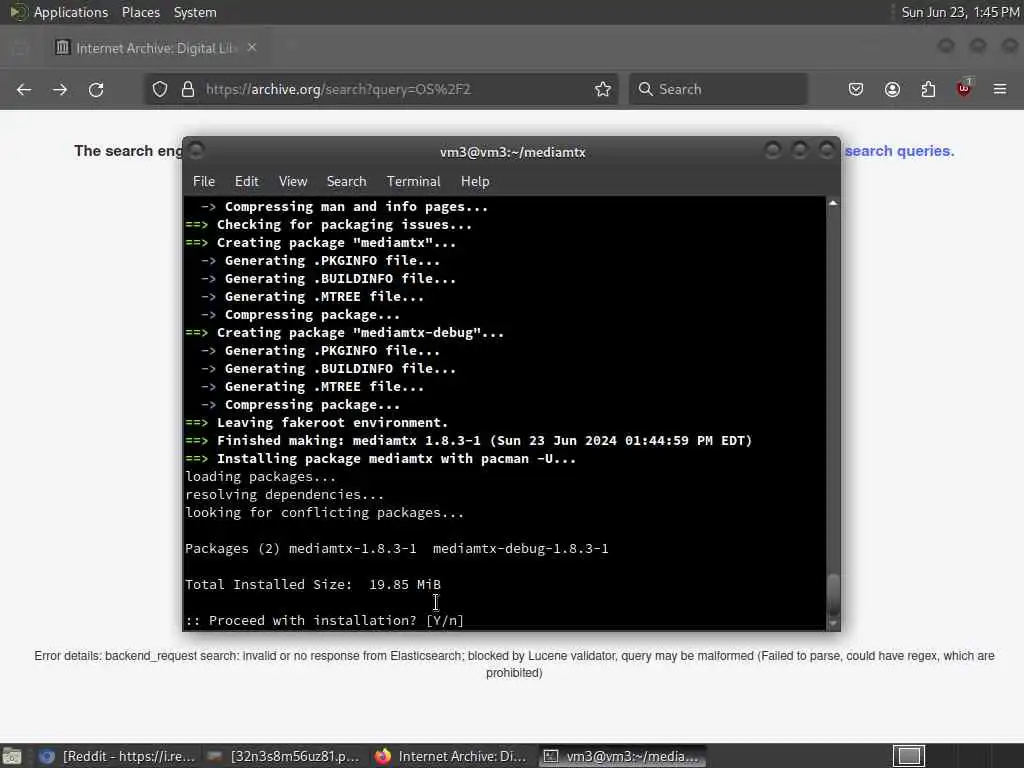
Task: Open the terminal Search menu
Action: pyautogui.click(x=346, y=182)
